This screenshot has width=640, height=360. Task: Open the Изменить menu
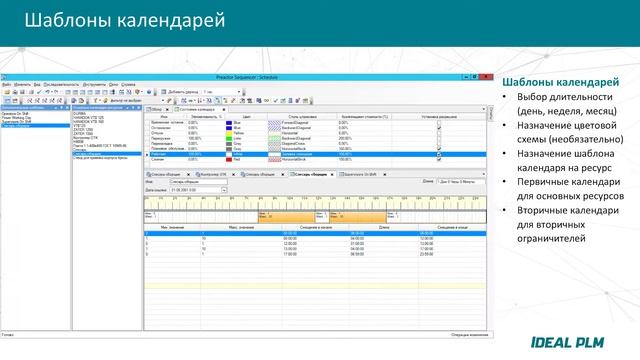pos(22,84)
